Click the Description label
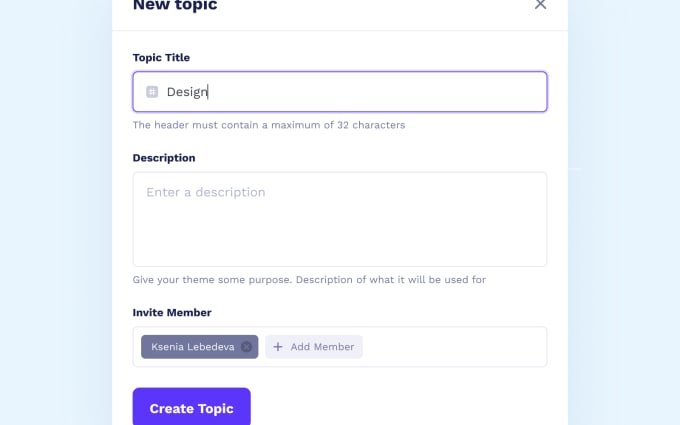The height and width of the screenshot is (425, 680). click(164, 158)
